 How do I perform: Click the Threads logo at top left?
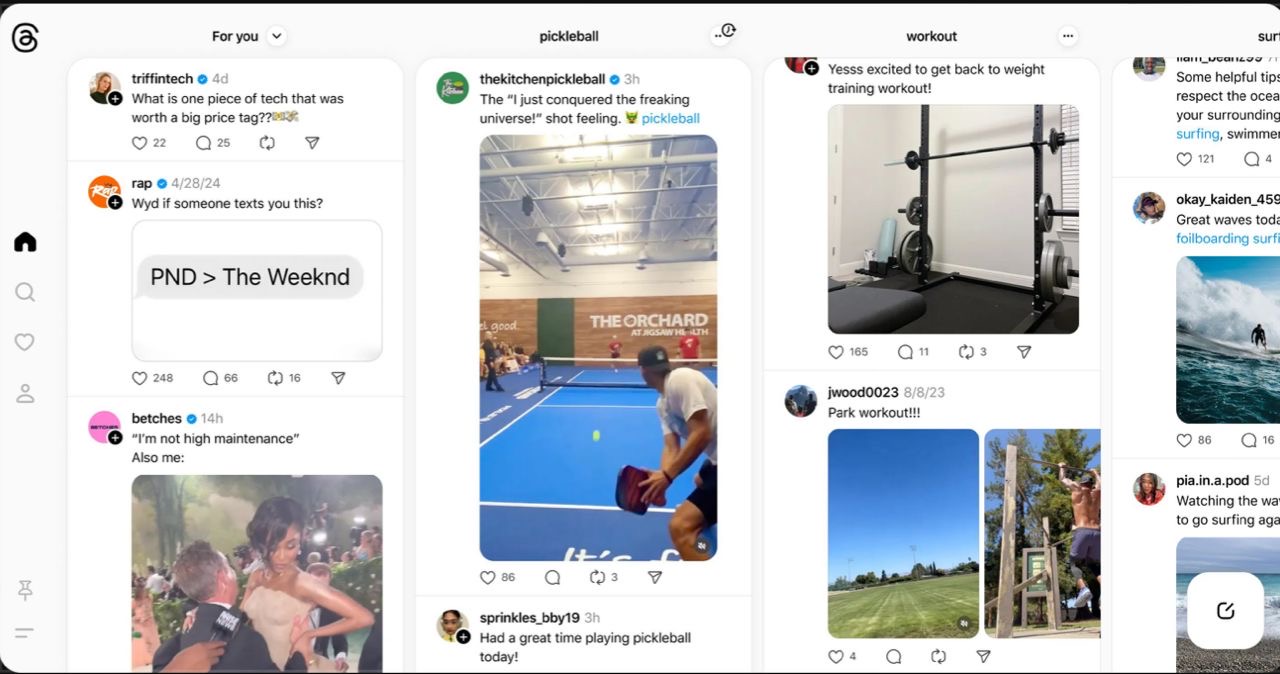pos(25,38)
